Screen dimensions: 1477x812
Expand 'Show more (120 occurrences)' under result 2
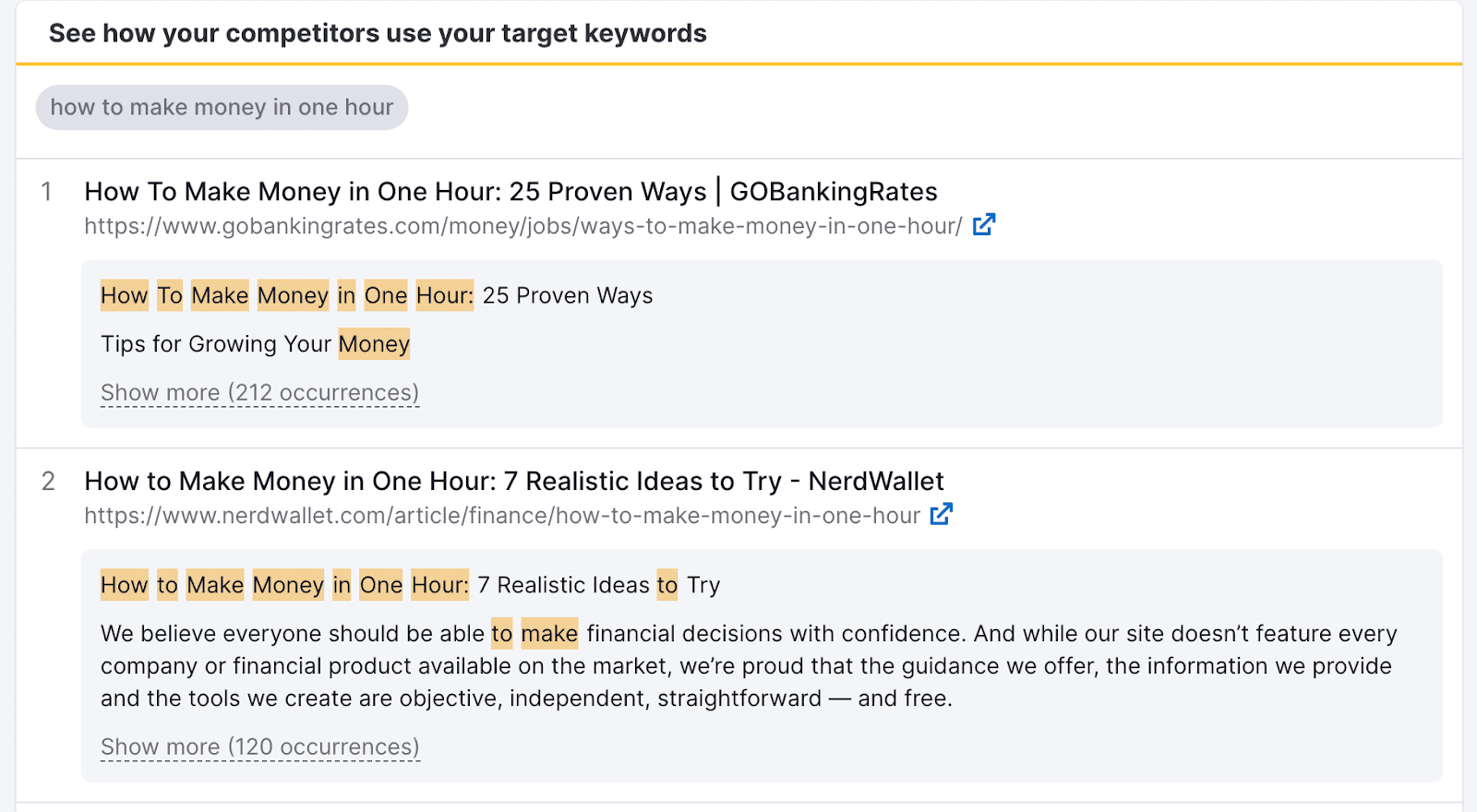(x=258, y=746)
